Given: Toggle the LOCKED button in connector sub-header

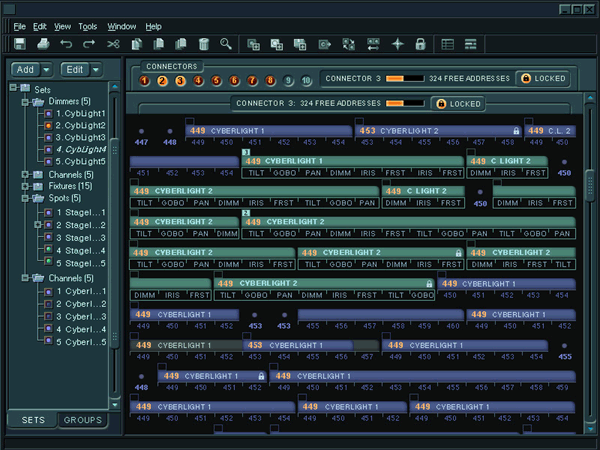Looking at the screenshot, I should pyautogui.click(x=457, y=103).
